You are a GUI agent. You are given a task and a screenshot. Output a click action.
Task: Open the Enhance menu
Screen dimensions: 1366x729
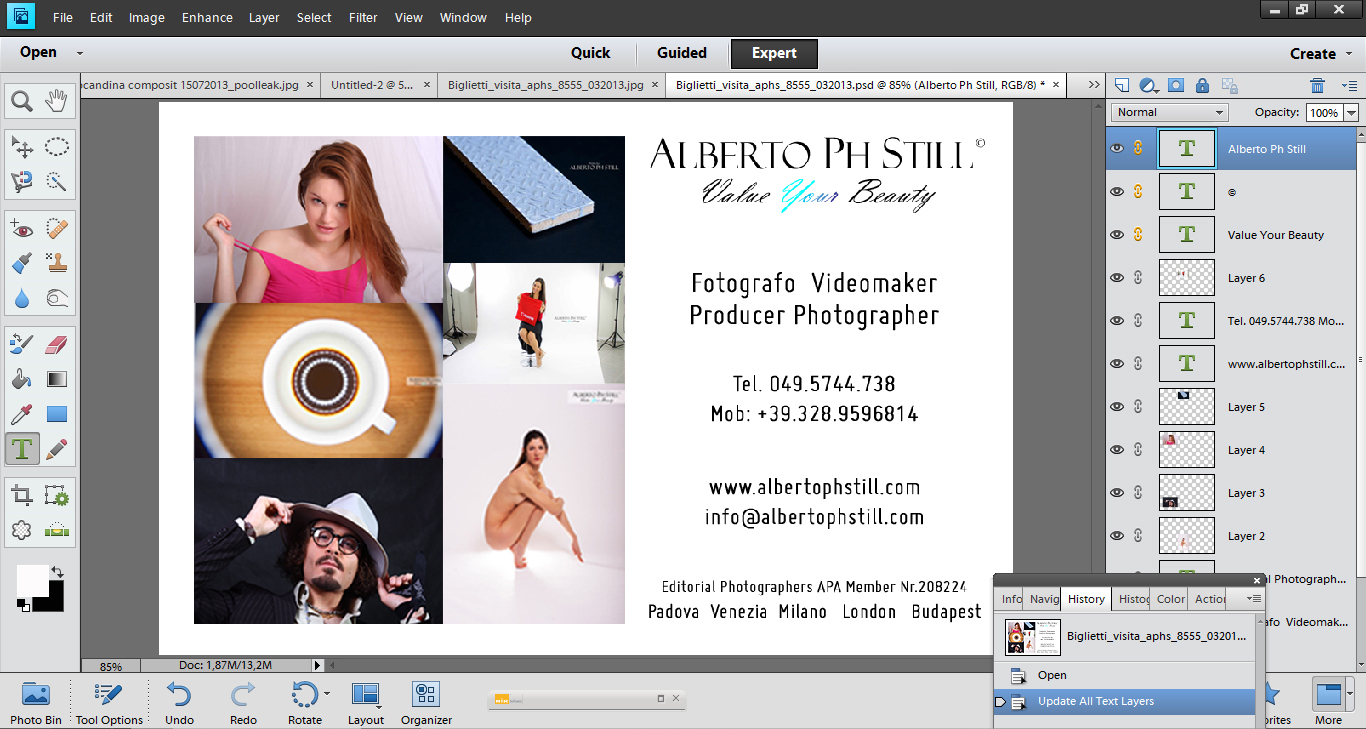pyautogui.click(x=207, y=18)
